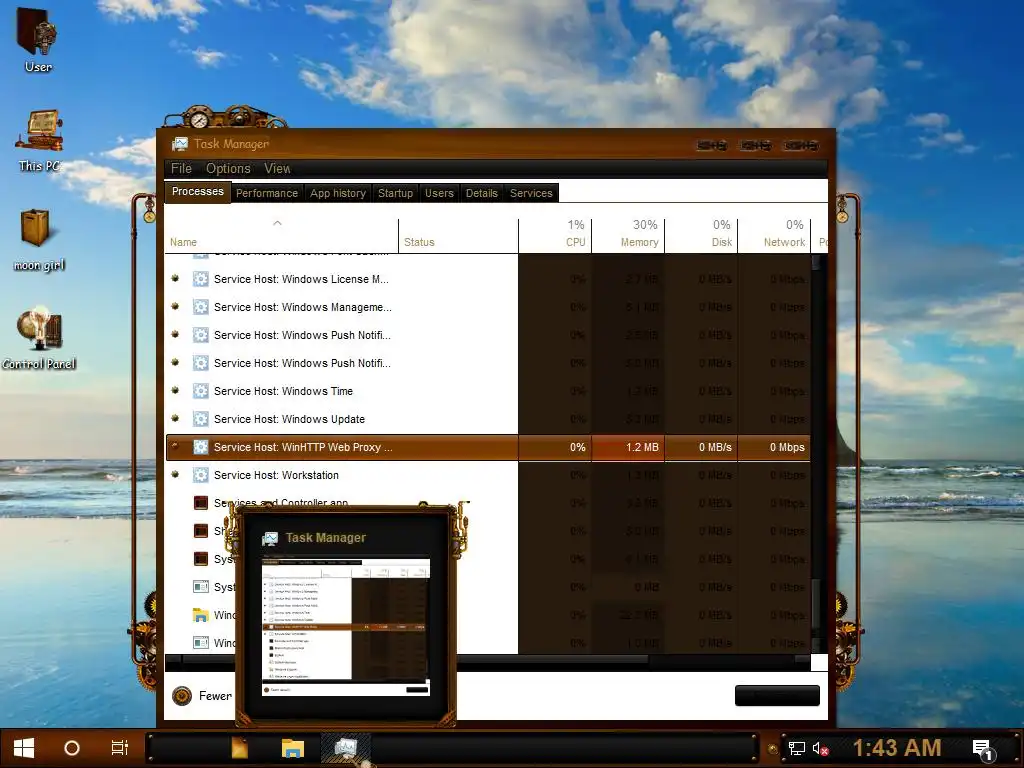Click gear icon of Windows Time row
Viewport: 1024px width, 768px height.
pos(200,391)
